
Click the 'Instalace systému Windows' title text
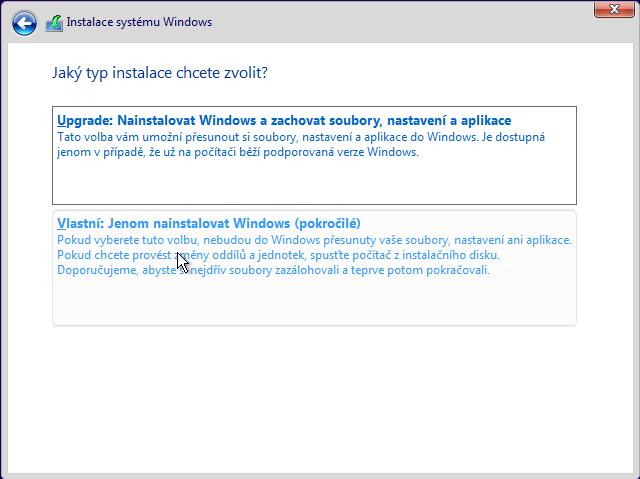[139, 22]
